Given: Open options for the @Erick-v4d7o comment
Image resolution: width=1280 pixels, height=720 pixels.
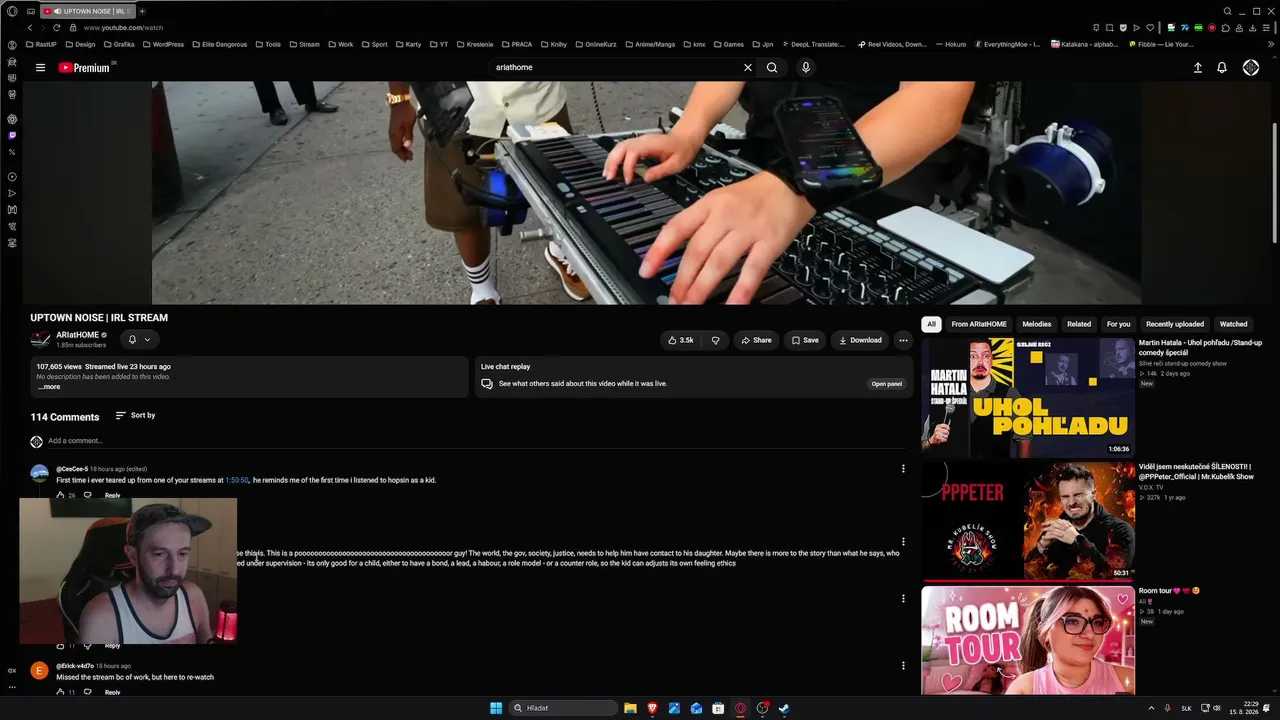Looking at the screenshot, I should point(903,665).
